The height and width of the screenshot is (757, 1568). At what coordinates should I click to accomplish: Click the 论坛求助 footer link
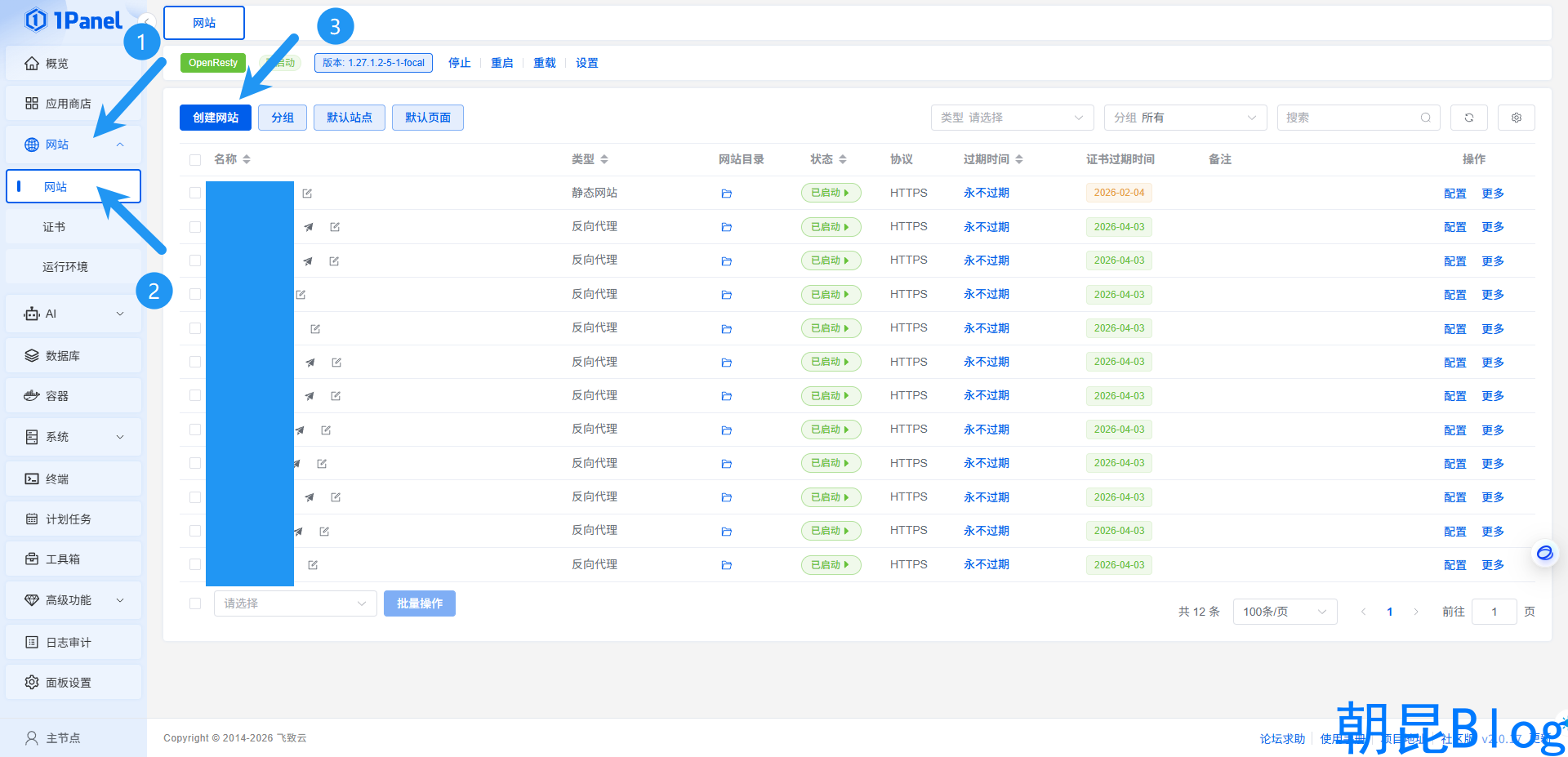click(1282, 739)
